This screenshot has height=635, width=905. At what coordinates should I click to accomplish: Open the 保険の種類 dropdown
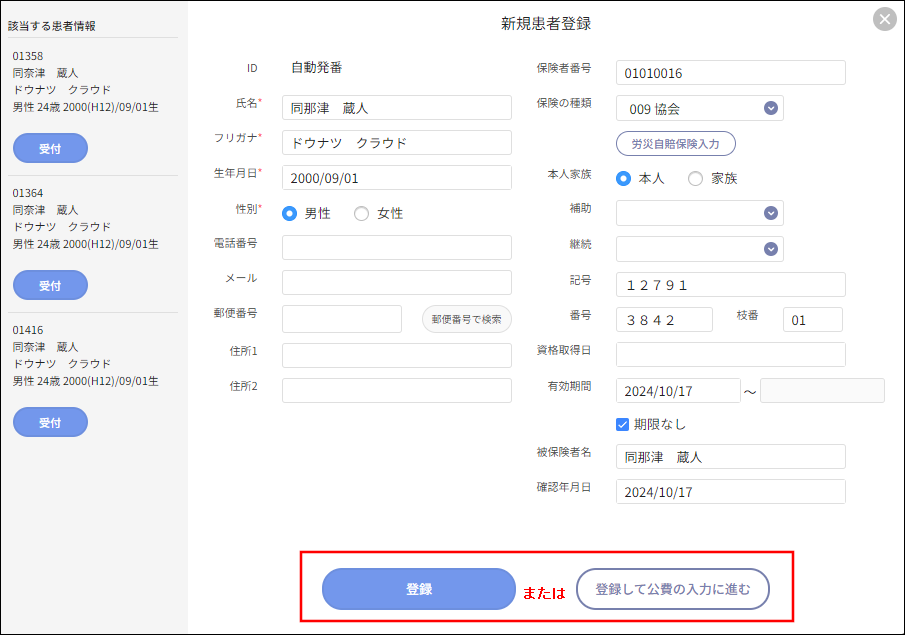[769, 107]
